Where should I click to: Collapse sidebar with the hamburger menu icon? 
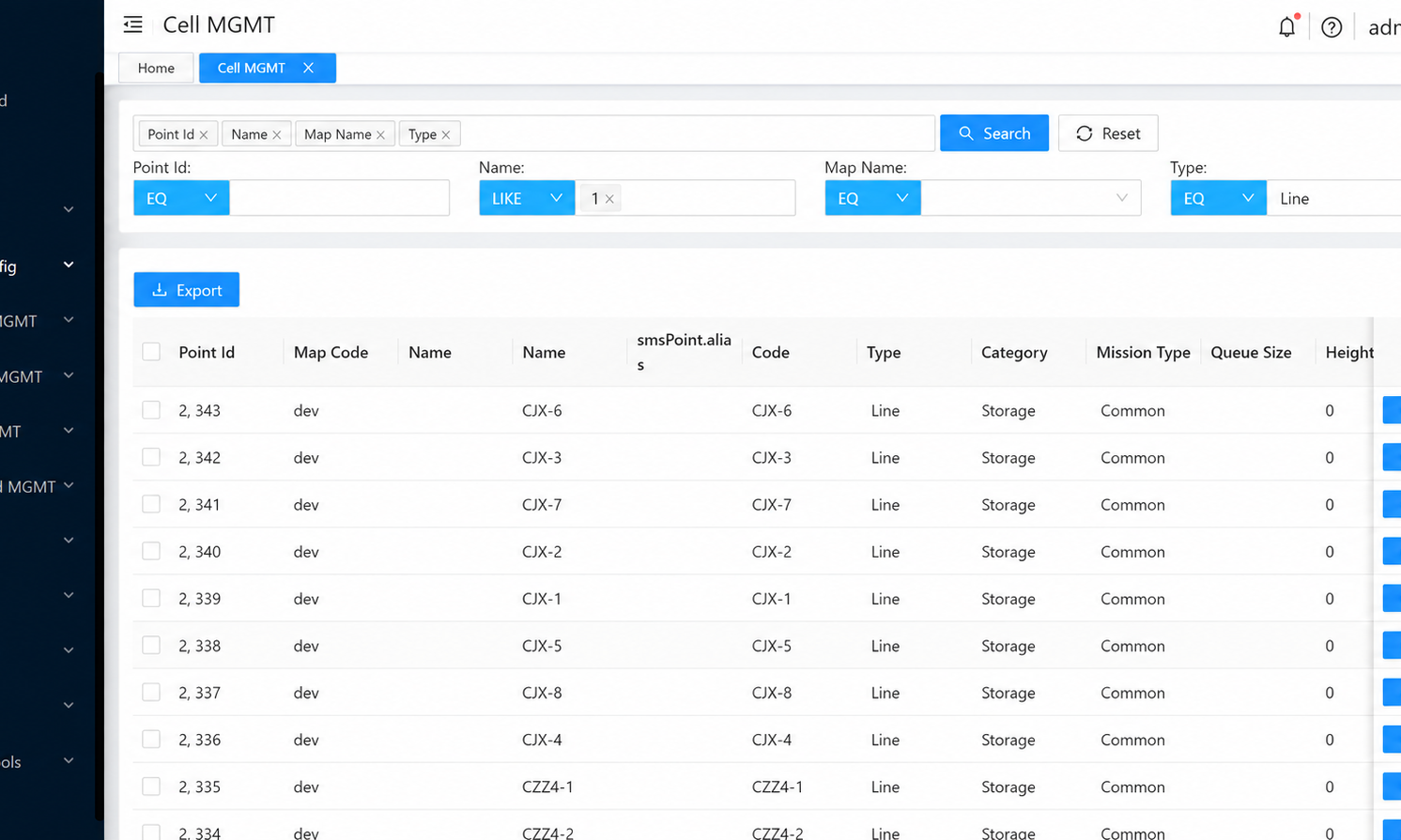coord(132,24)
